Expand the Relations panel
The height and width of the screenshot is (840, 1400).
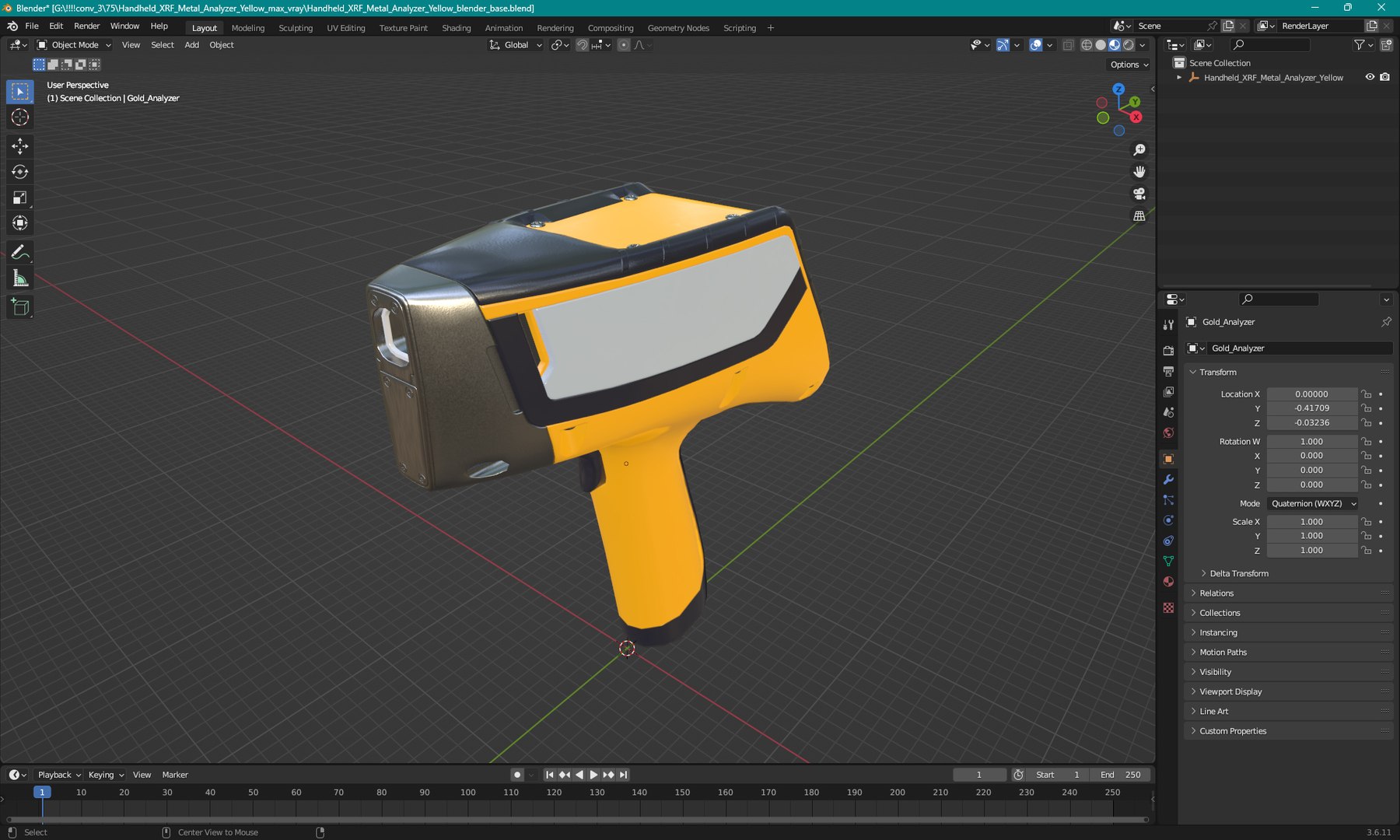[1288, 593]
